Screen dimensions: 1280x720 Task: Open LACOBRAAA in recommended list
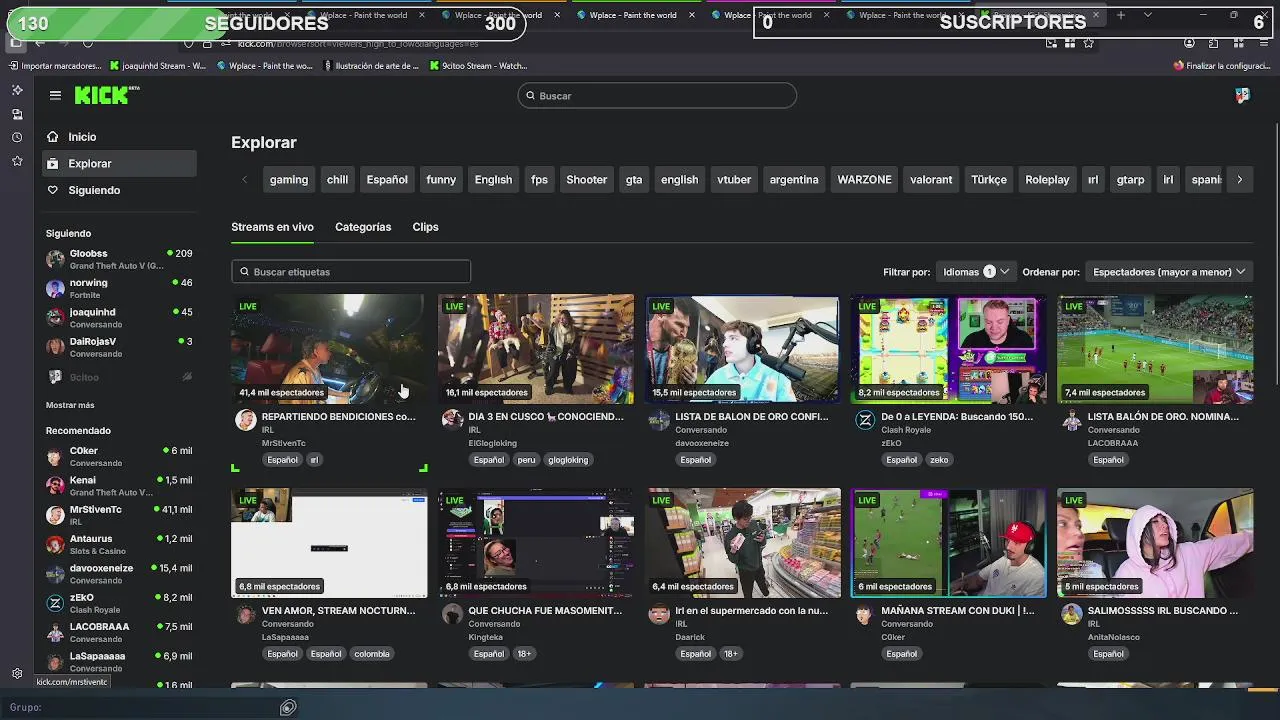119,632
